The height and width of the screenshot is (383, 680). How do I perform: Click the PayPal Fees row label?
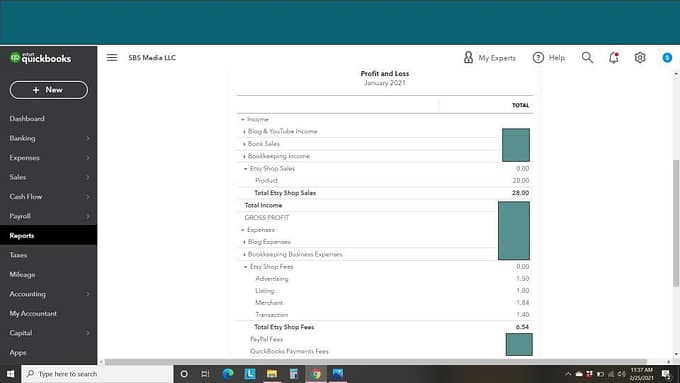tap(266, 339)
